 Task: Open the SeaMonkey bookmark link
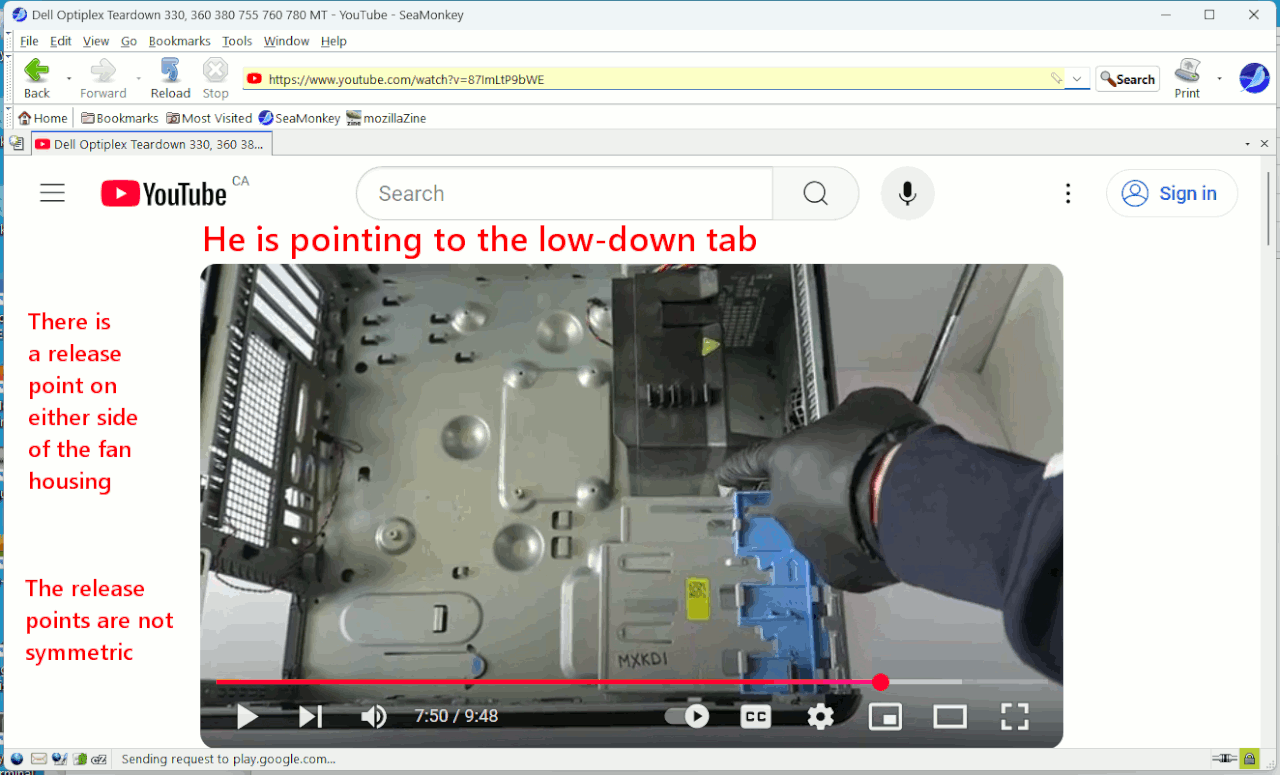(299, 118)
